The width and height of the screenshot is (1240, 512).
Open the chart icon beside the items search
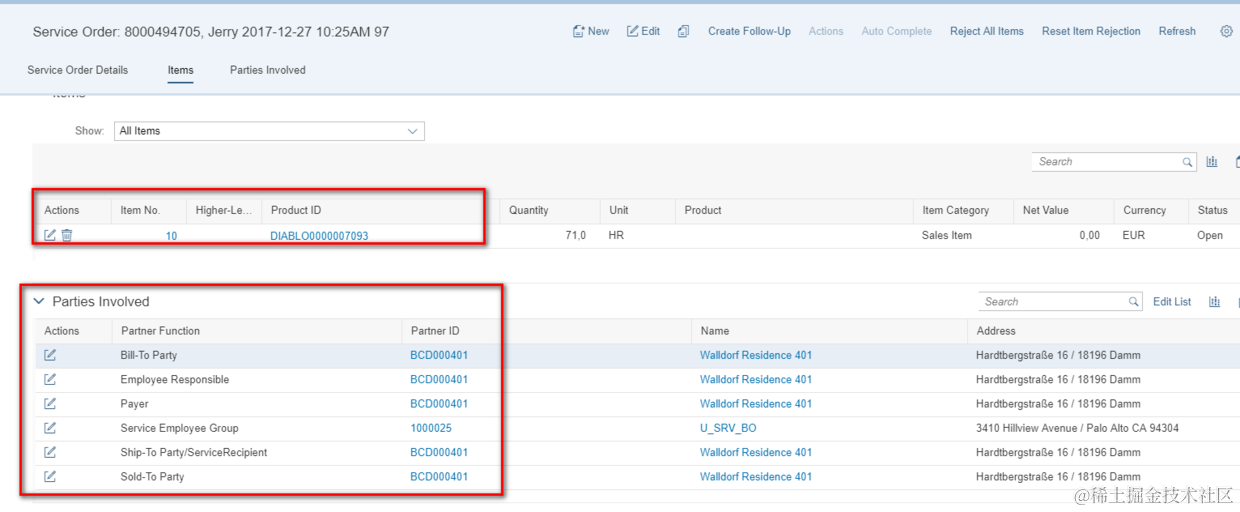coord(1212,162)
